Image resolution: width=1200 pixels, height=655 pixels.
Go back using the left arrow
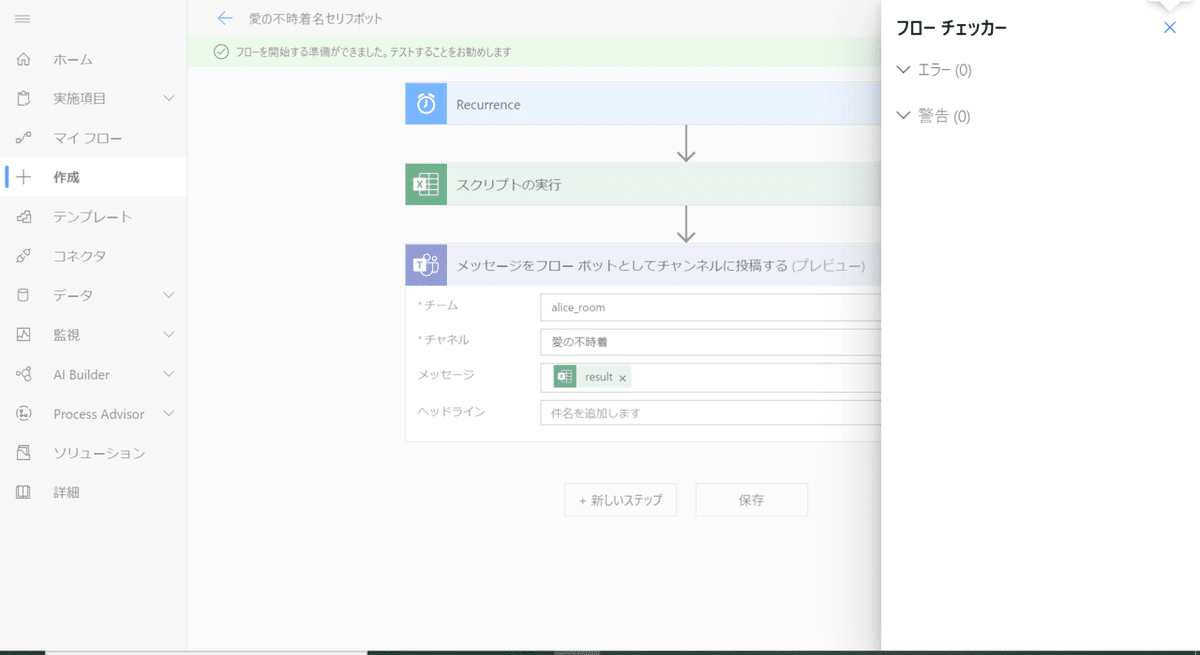(x=225, y=18)
